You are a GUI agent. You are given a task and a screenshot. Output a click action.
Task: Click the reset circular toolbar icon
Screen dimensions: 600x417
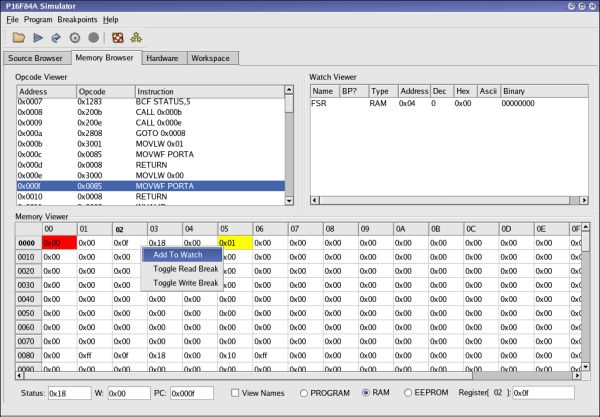pos(75,38)
